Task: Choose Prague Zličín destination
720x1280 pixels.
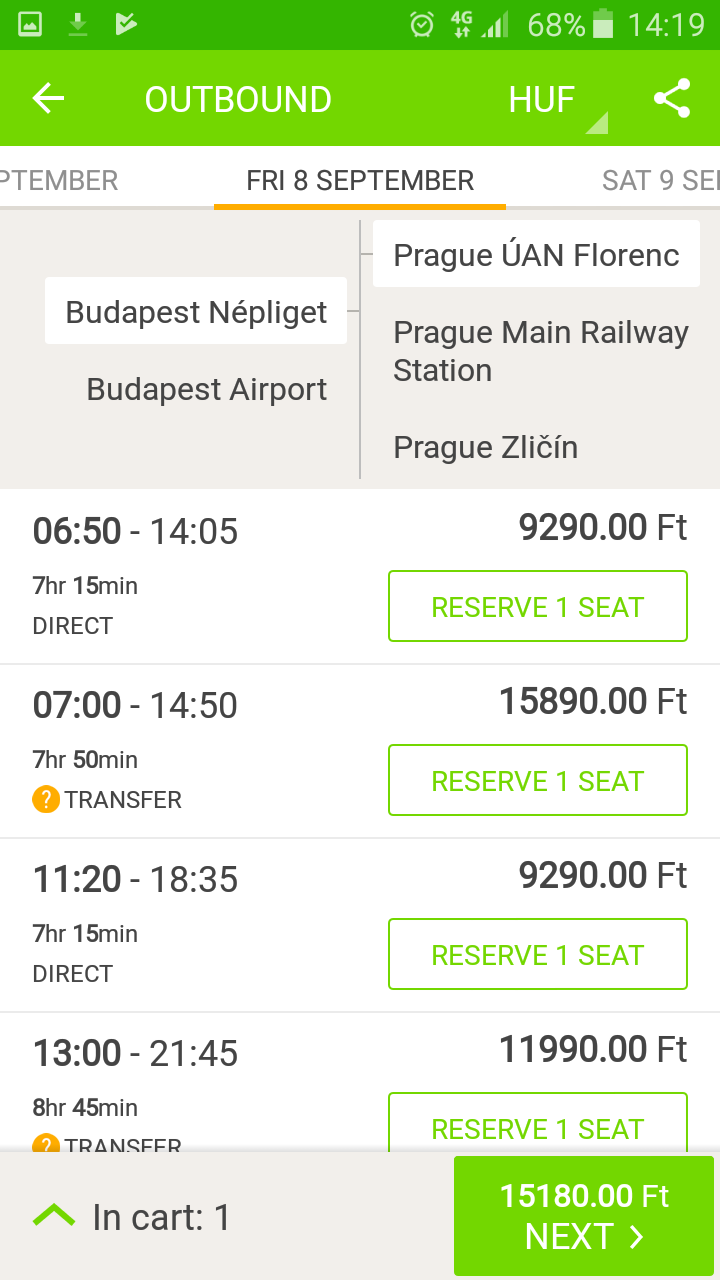Action: (x=485, y=447)
